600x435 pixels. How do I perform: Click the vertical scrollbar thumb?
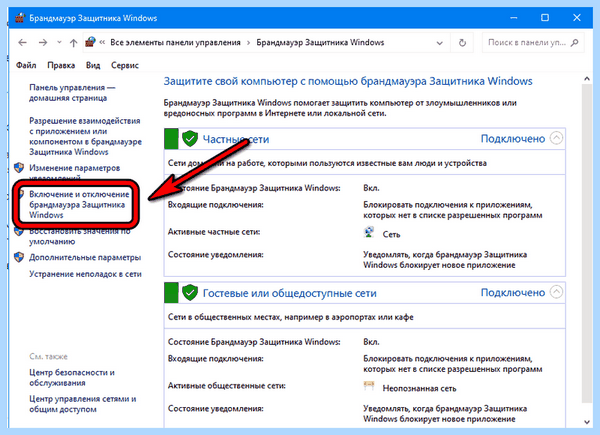click(x=587, y=243)
